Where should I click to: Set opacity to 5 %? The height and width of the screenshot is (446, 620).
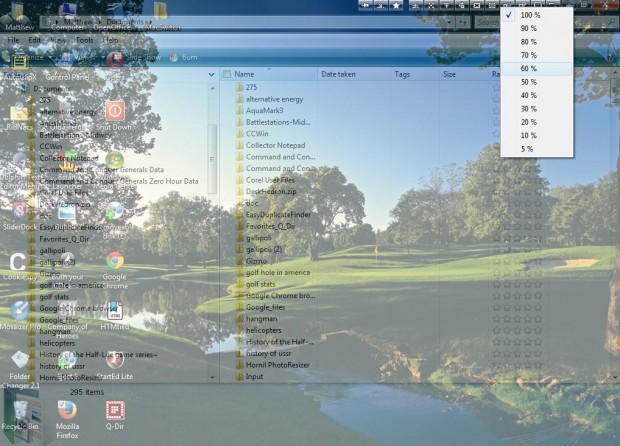coord(537,149)
